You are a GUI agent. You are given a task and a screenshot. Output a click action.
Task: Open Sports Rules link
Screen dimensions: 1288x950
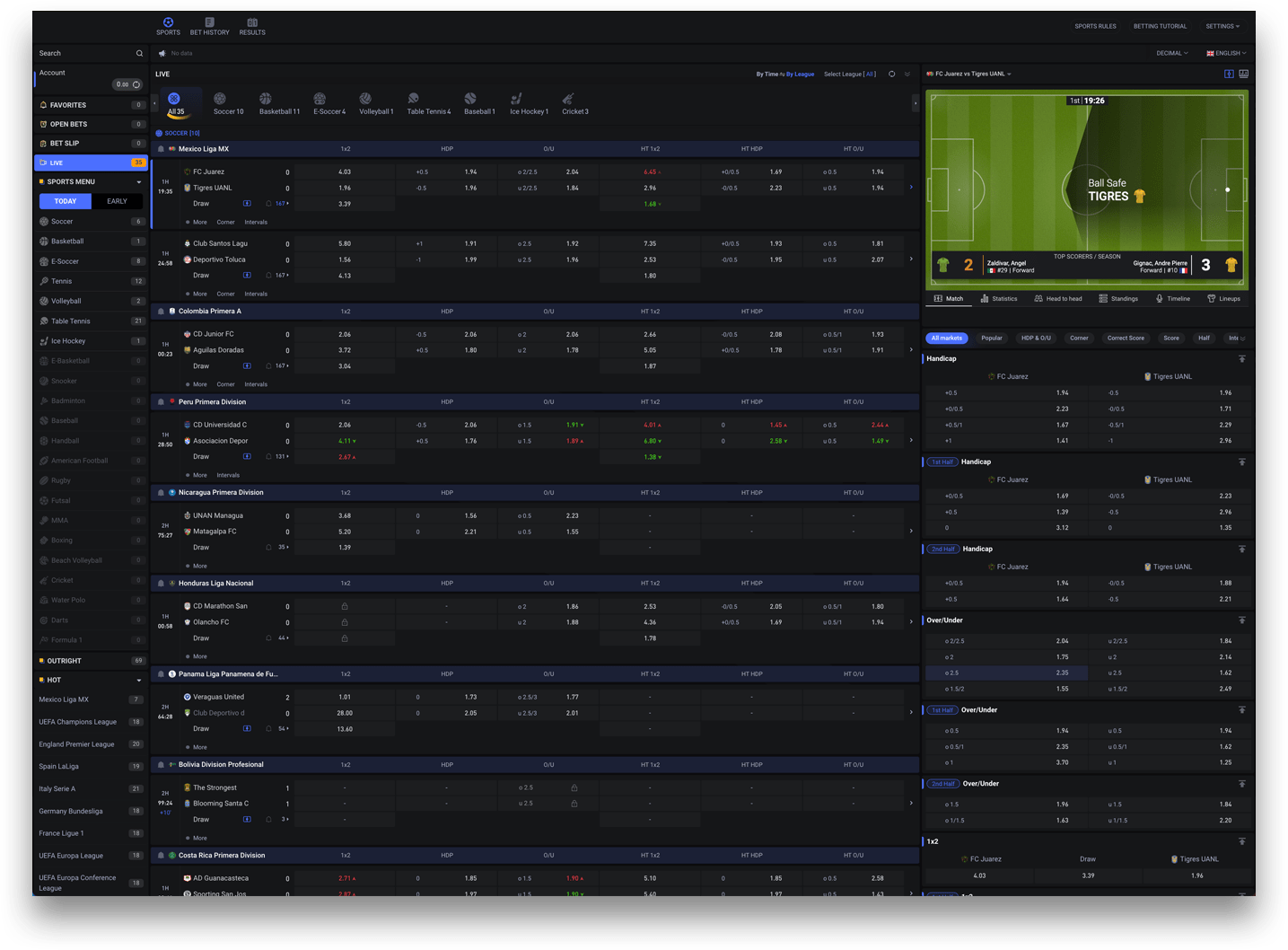[x=1096, y=26]
